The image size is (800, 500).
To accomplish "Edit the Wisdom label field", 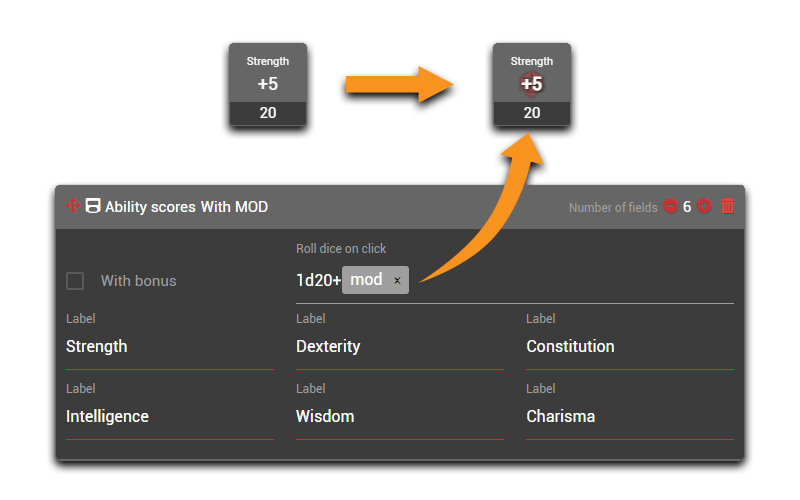I will [398, 417].
